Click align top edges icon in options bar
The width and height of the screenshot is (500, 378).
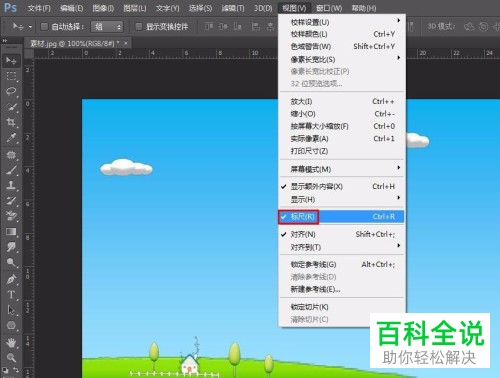point(209,26)
